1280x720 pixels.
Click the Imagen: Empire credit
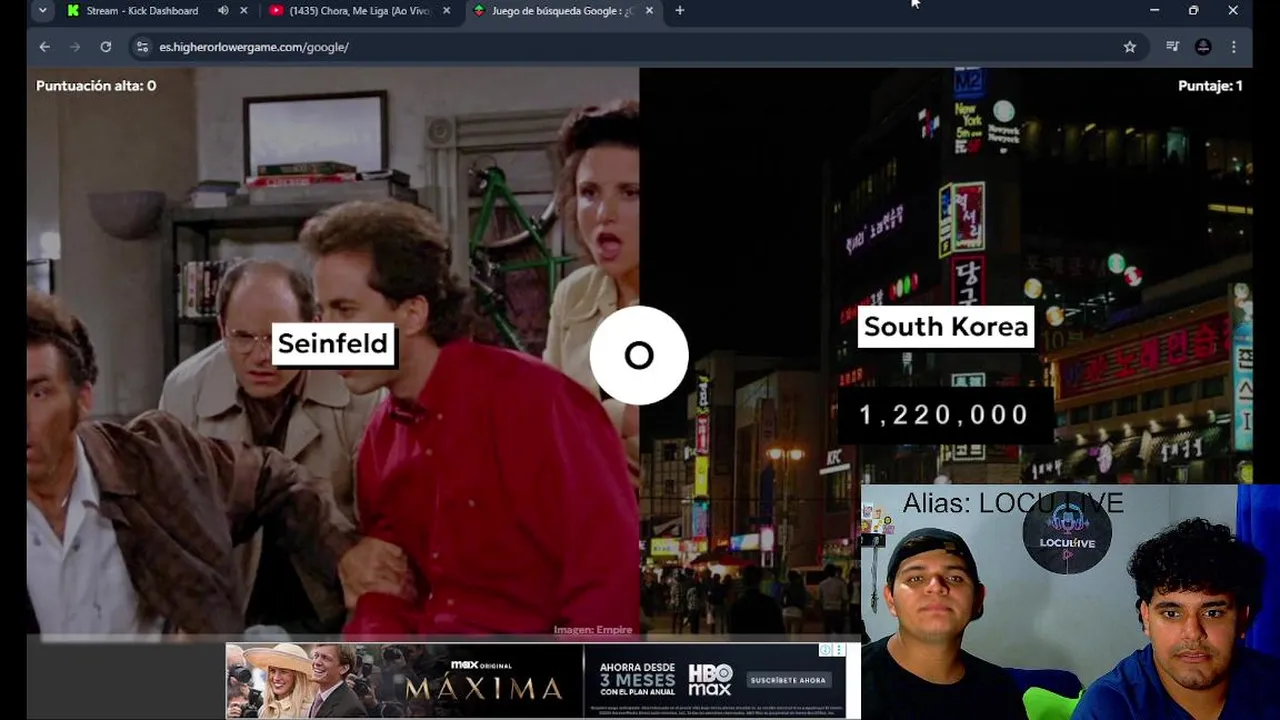tap(593, 630)
